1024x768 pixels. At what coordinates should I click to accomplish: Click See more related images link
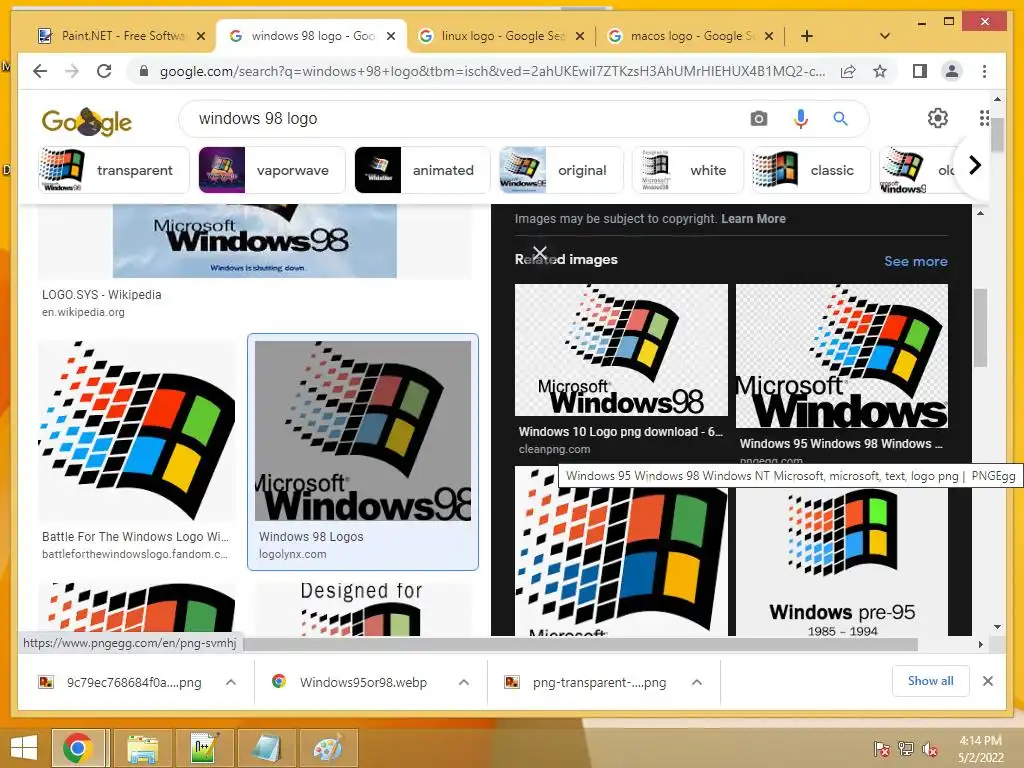tap(916, 261)
